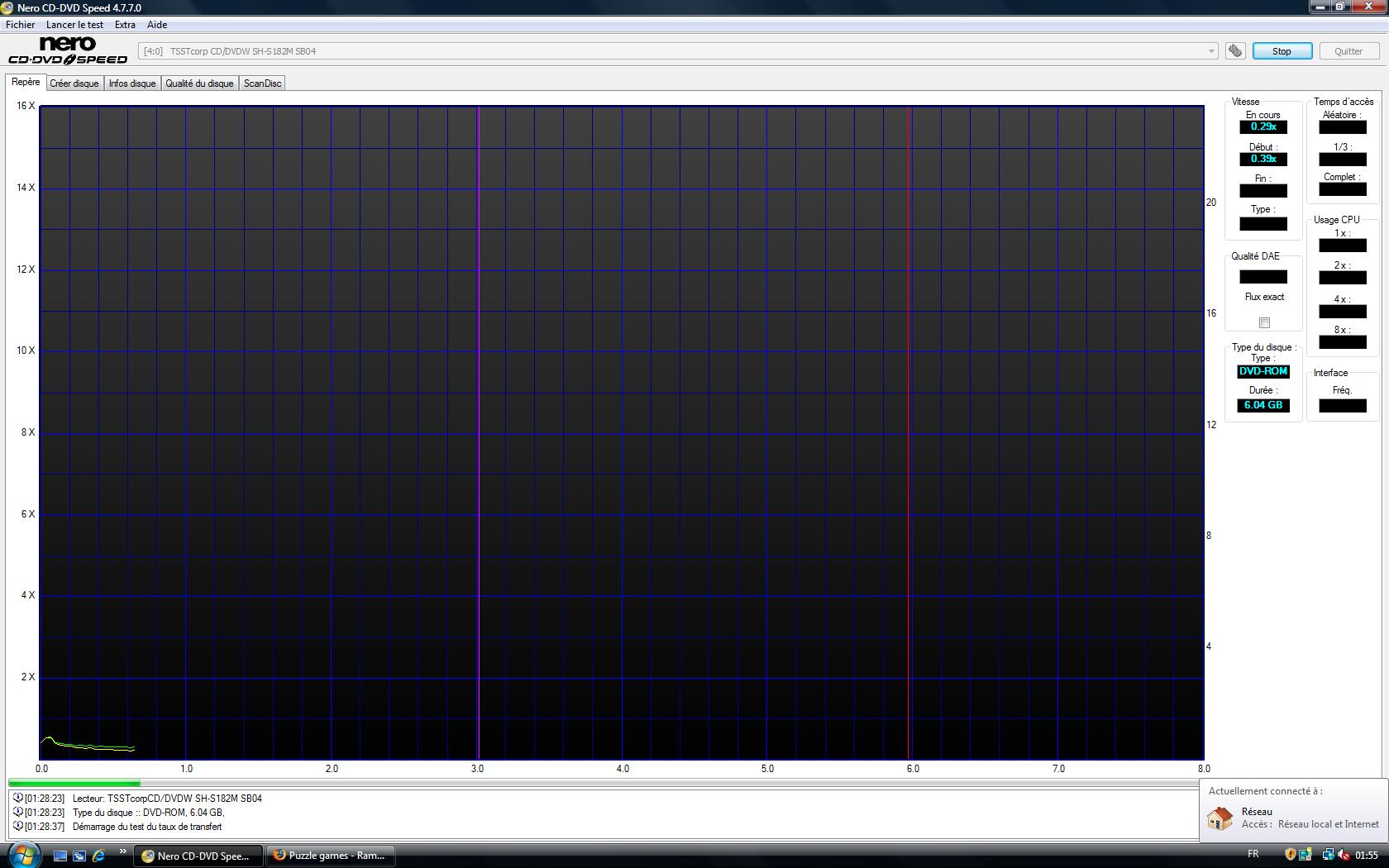The width and height of the screenshot is (1389, 868).
Task: Expand the TSSTcorp drive selection dropdown
Action: tap(1211, 51)
